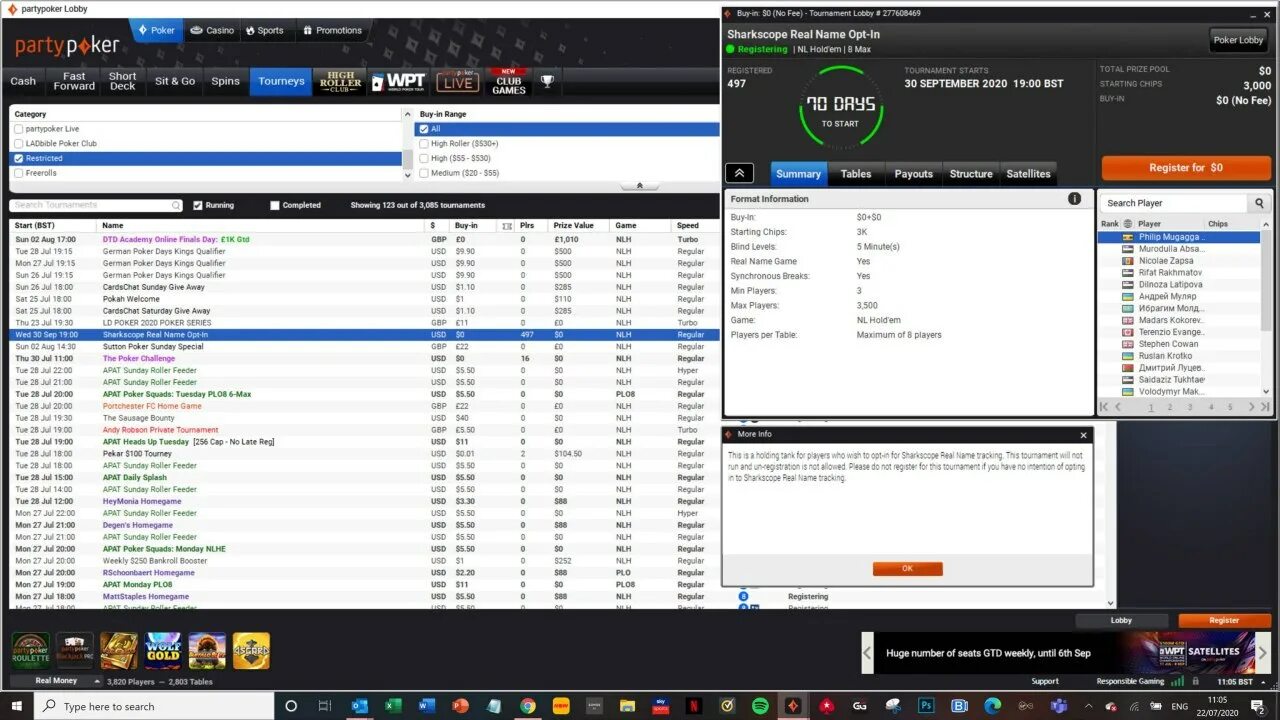The width and height of the screenshot is (1280, 720).
Task: Check the High Roller ($530+) buy-in
Action: [424, 143]
